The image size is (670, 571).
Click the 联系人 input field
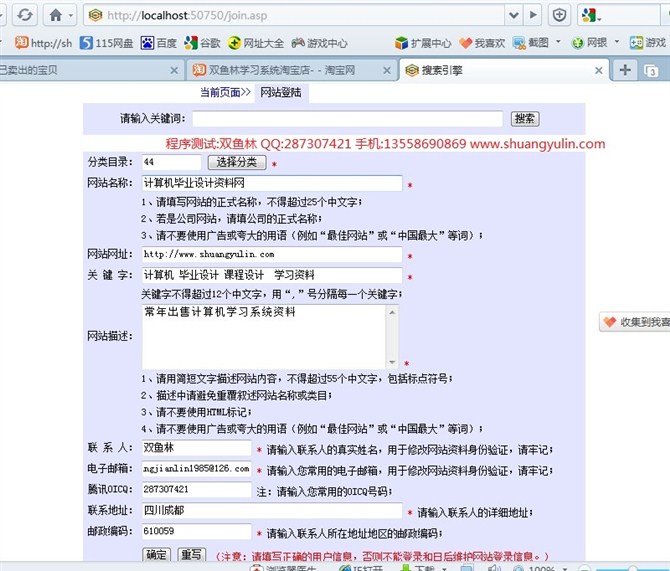(x=197, y=448)
